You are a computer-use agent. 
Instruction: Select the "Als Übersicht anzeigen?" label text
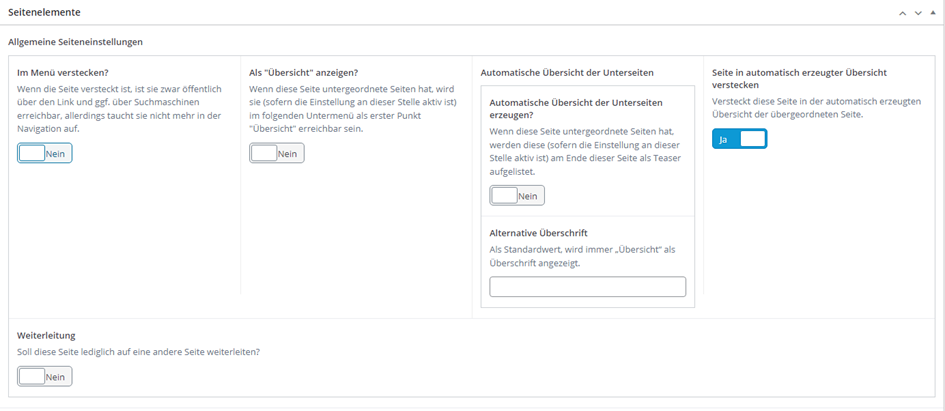tap(303, 72)
